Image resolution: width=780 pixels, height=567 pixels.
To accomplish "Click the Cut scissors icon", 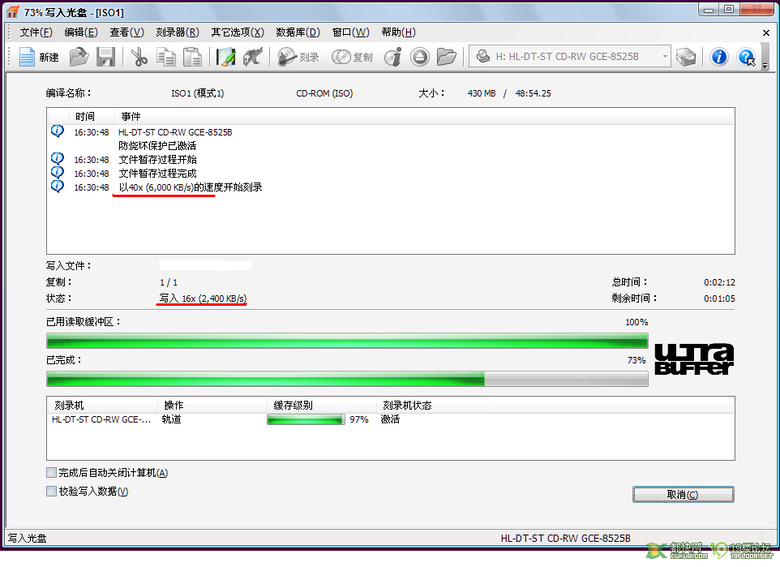I will click(x=139, y=57).
